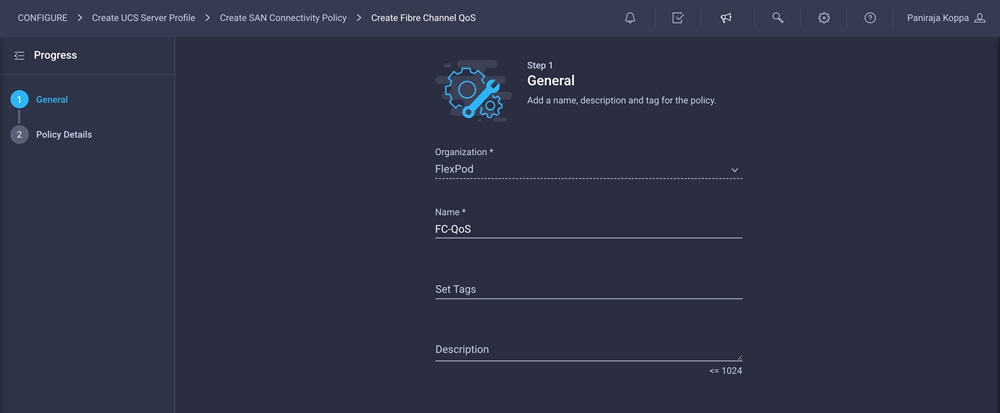1000x413 pixels.
Task: Open the settings gear icon
Action: tap(824, 18)
